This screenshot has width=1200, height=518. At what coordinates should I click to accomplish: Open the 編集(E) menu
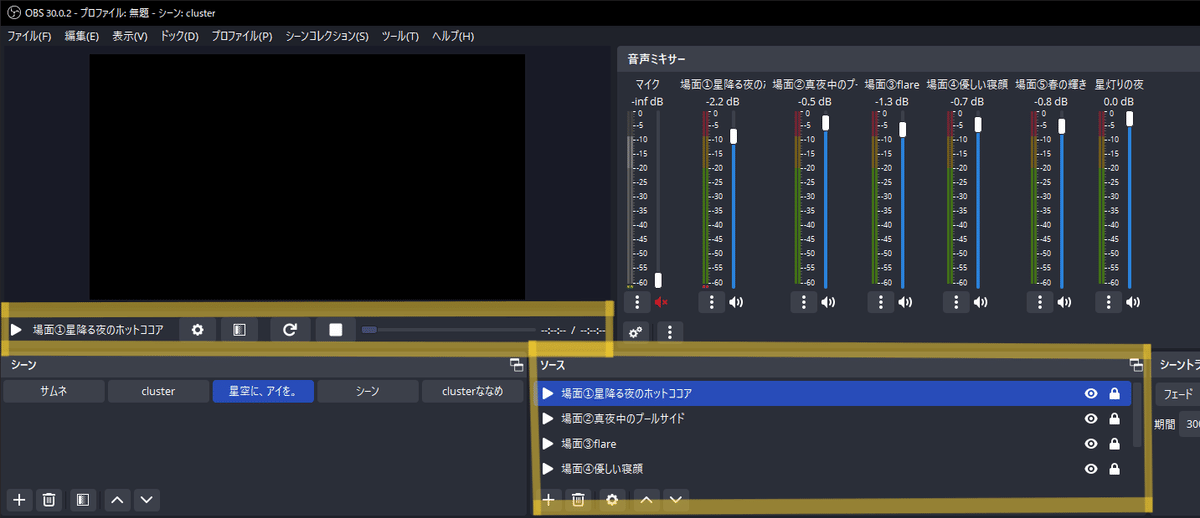(x=82, y=36)
